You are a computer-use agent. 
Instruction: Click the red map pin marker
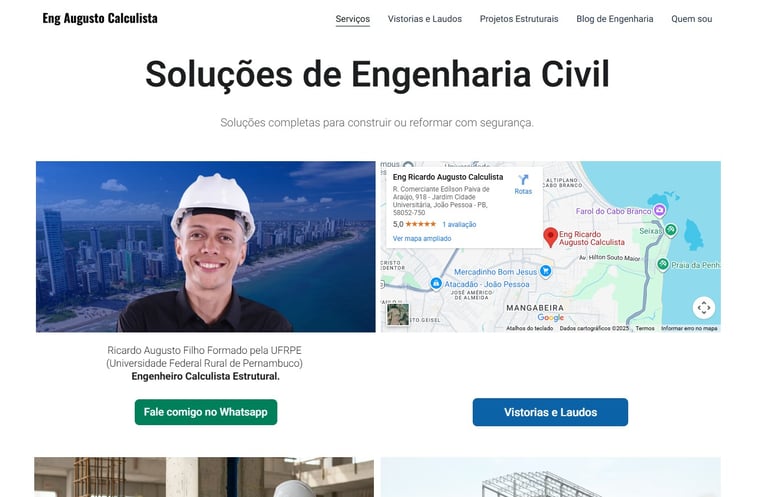(x=551, y=237)
